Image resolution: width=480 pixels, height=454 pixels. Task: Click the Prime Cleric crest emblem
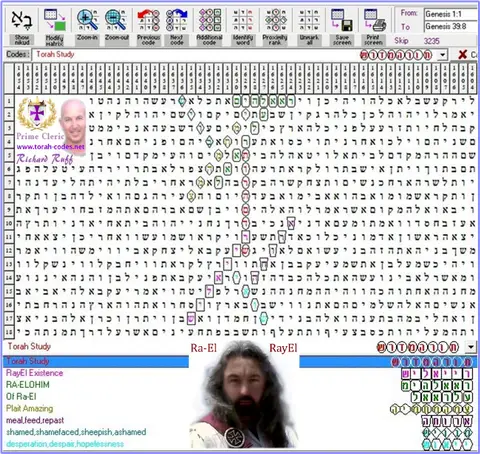pyautogui.click(x=37, y=114)
